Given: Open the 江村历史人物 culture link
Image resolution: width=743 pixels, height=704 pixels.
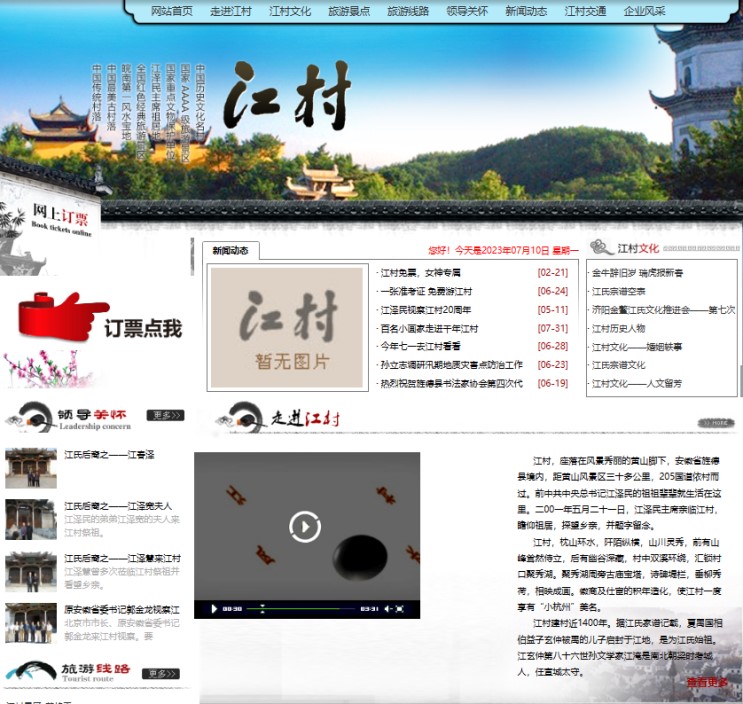Looking at the screenshot, I should click(618, 328).
